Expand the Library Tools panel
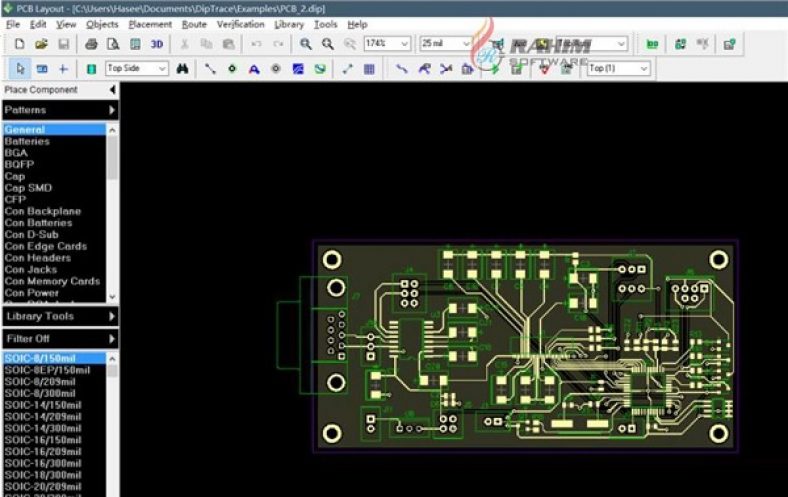The width and height of the screenshot is (788, 497). coord(112,316)
